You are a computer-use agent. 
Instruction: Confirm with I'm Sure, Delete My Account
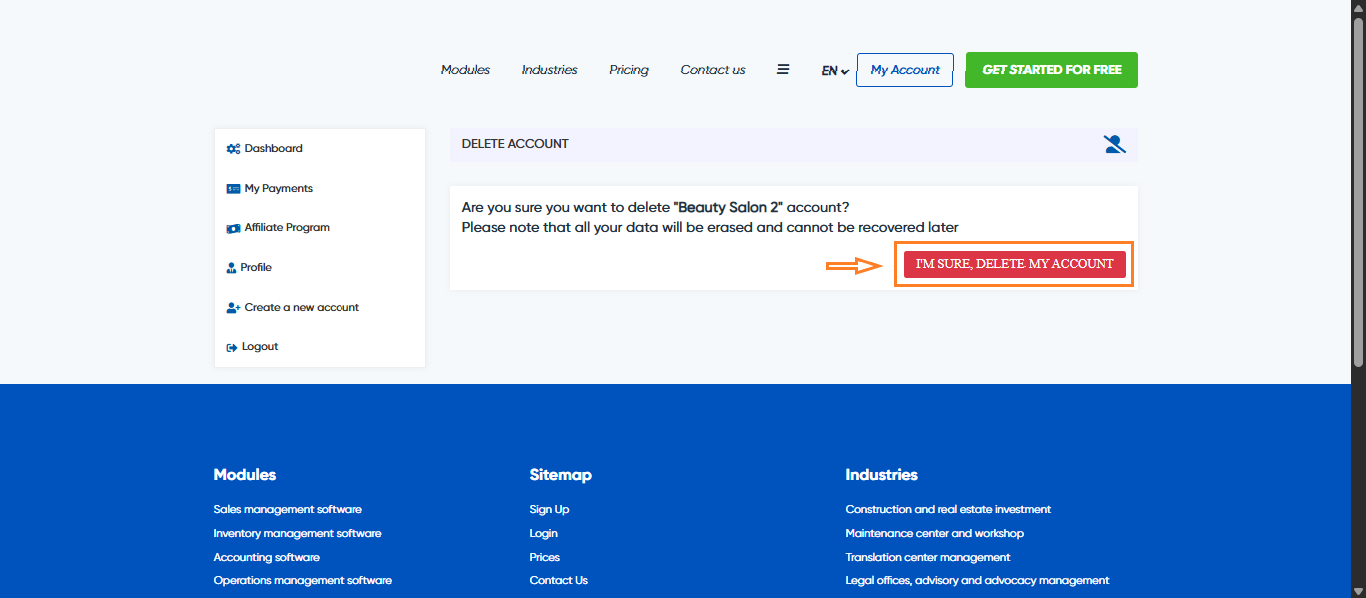coord(1014,264)
